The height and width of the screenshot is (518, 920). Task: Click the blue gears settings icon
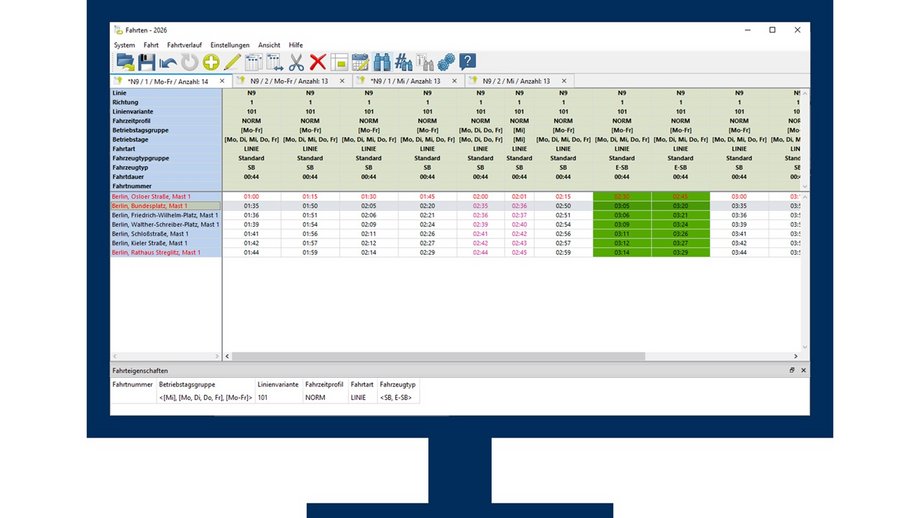coord(445,62)
